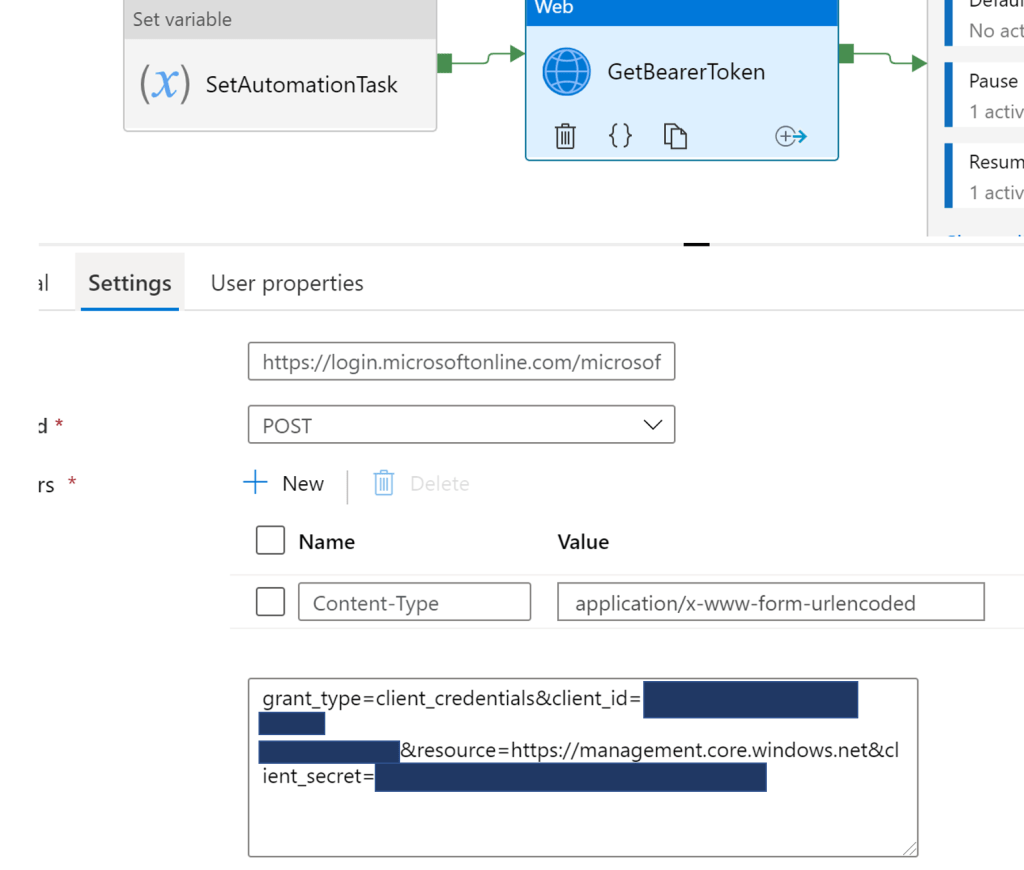The width and height of the screenshot is (1024, 870).
Task: Click add output arrow on GetBearerToken
Action: click(x=791, y=136)
